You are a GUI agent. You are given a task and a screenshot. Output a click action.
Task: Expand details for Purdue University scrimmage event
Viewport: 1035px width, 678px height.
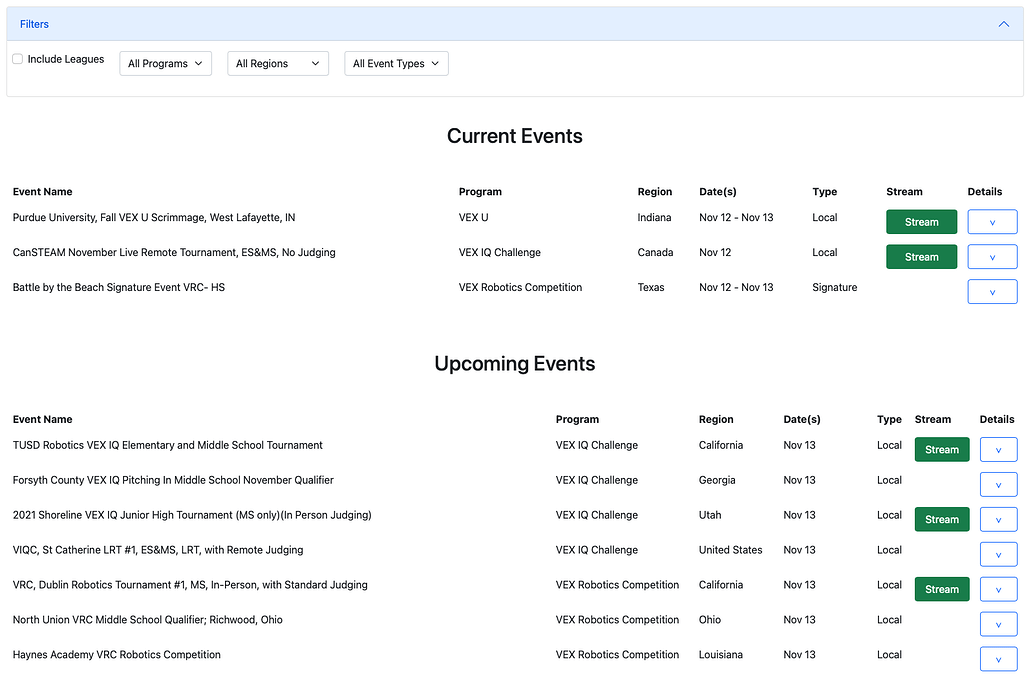click(x=992, y=221)
